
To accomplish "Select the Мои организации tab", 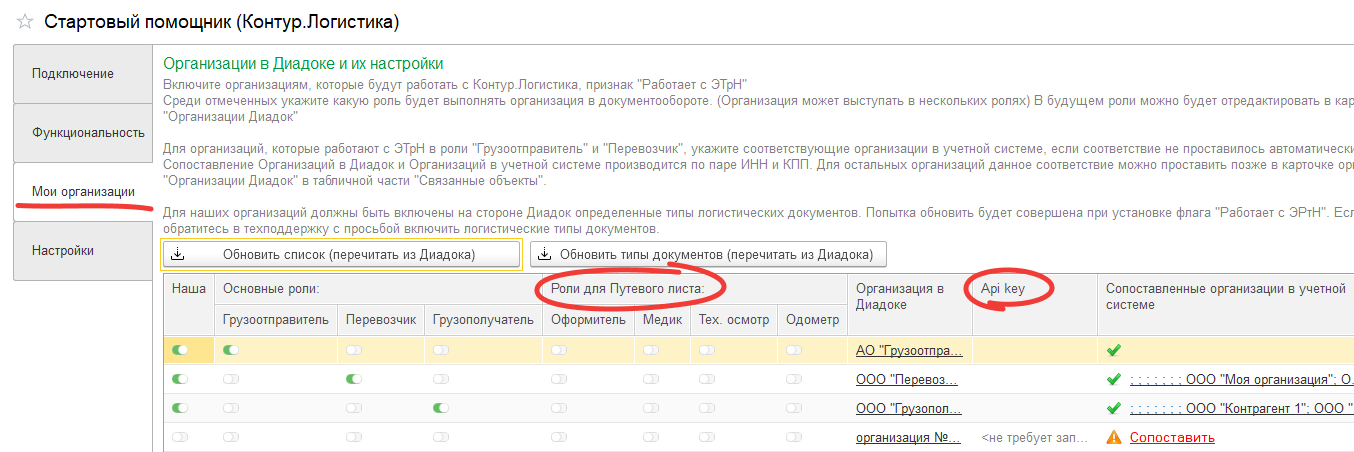I will [83, 191].
